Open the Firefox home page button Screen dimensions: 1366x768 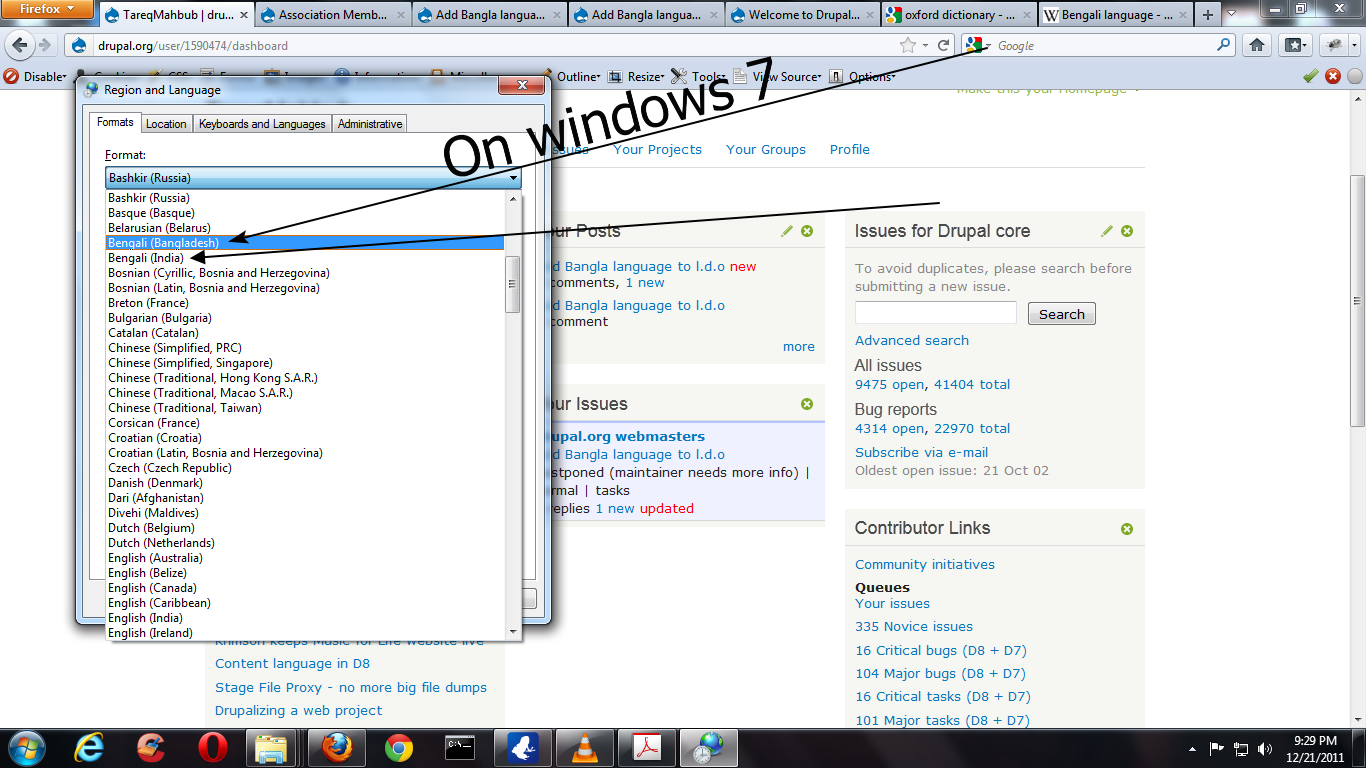tap(1257, 45)
